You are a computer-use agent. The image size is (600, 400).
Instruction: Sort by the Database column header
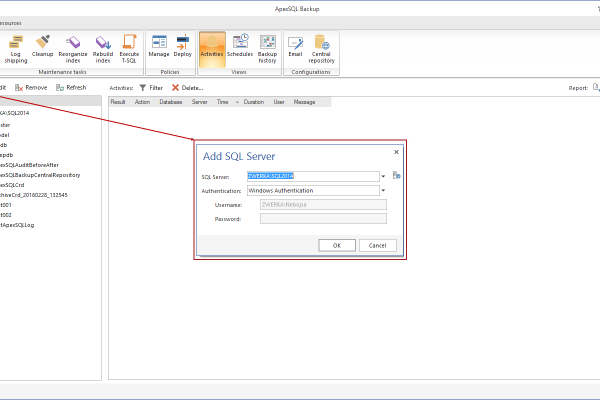tap(171, 102)
